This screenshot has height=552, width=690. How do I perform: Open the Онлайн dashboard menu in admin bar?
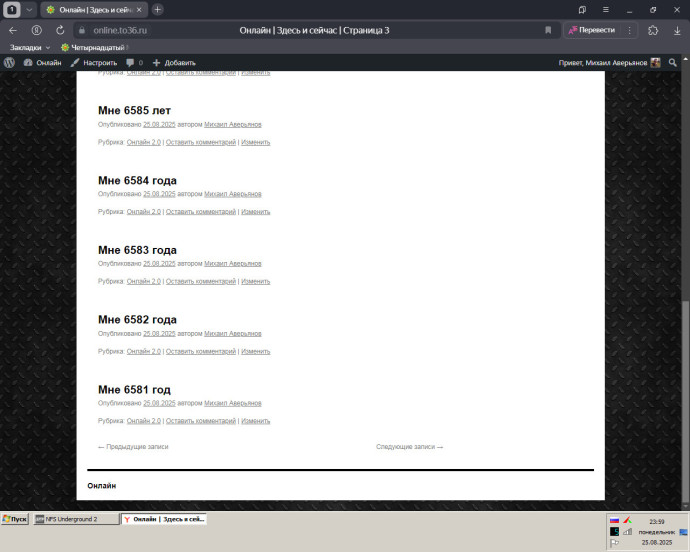click(43, 63)
